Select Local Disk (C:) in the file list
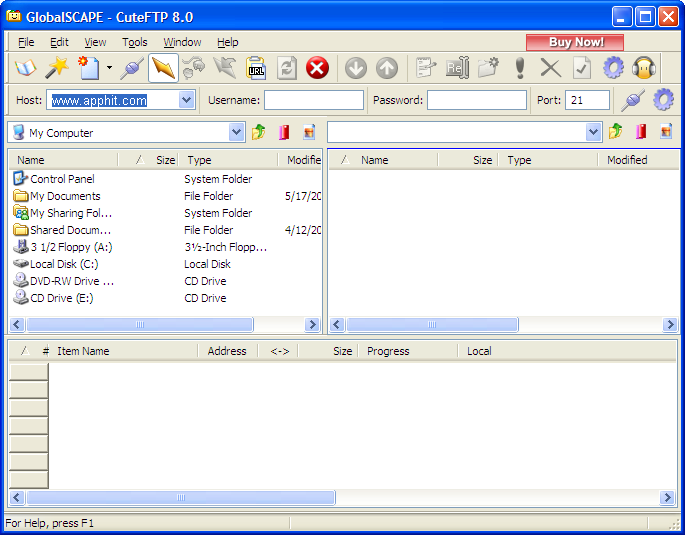 63,264
